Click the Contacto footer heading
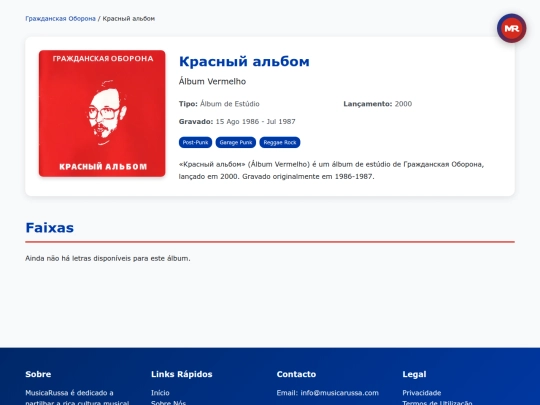Image resolution: width=540 pixels, height=405 pixels. pyautogui.click(x=296, y=374)
